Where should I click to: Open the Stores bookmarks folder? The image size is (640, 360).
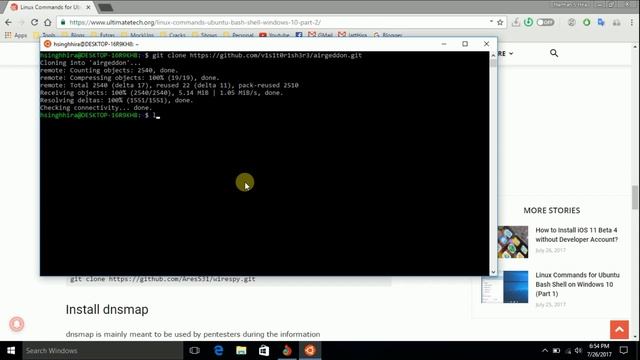(204, 36)
